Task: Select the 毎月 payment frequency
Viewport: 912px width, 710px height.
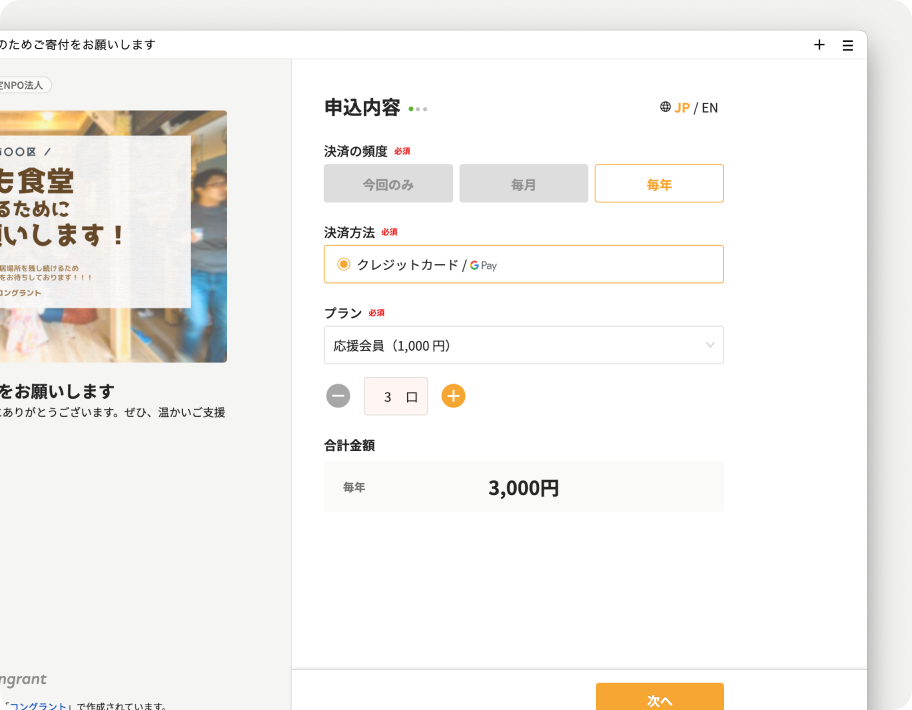Action: 523,184
